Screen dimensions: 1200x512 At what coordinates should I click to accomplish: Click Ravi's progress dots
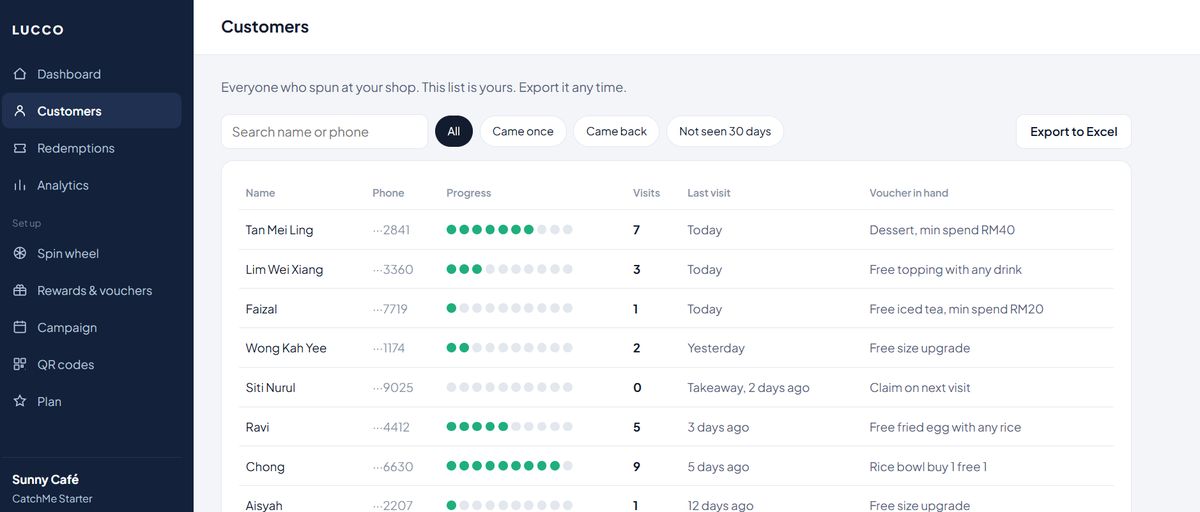(510, 427)
